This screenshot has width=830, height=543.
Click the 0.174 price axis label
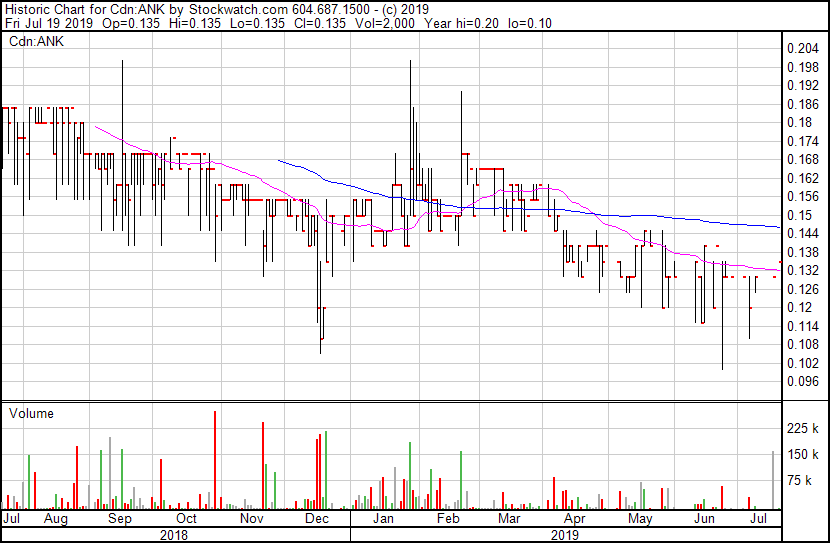(802, 141)
